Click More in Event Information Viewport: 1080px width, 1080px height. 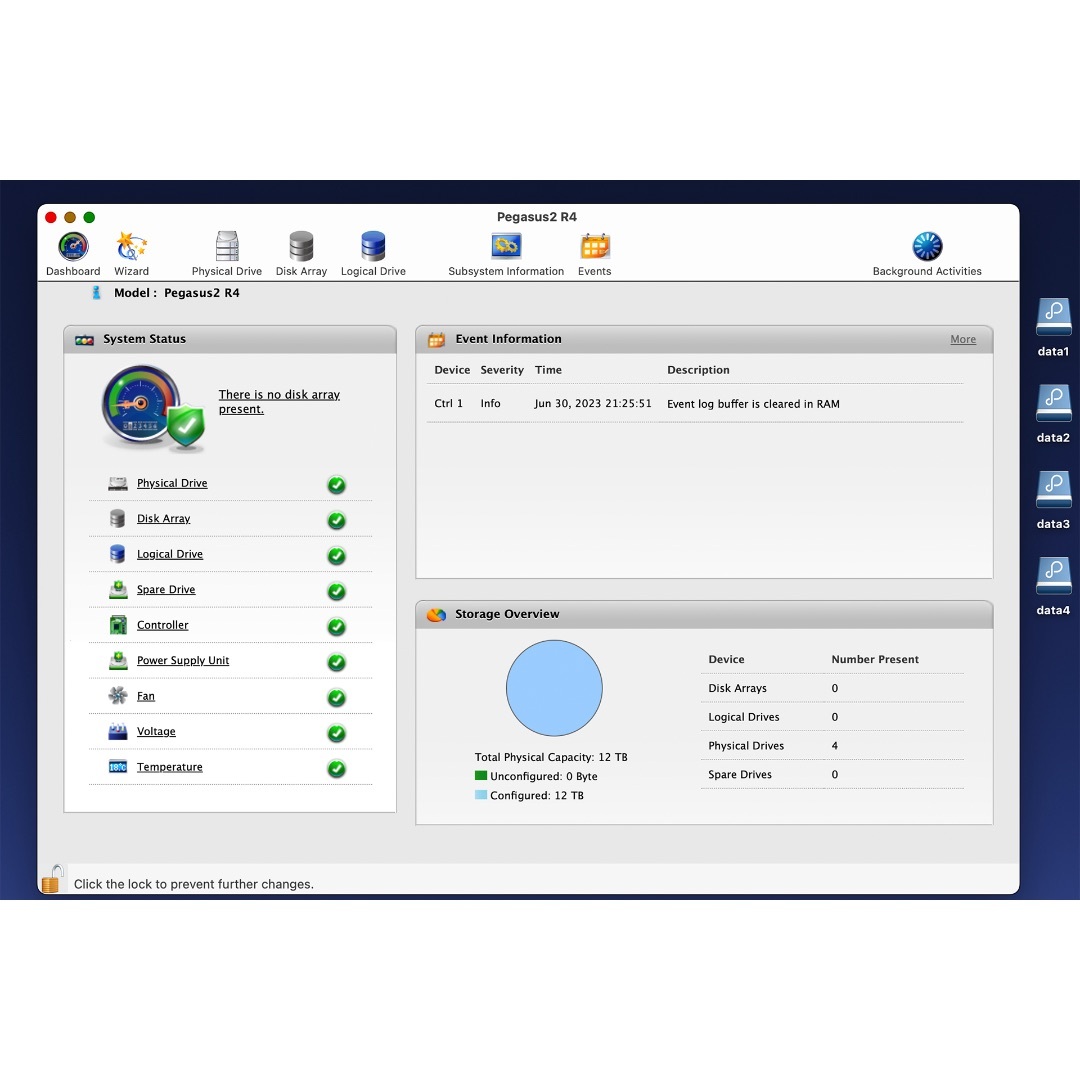coord(963,339)
